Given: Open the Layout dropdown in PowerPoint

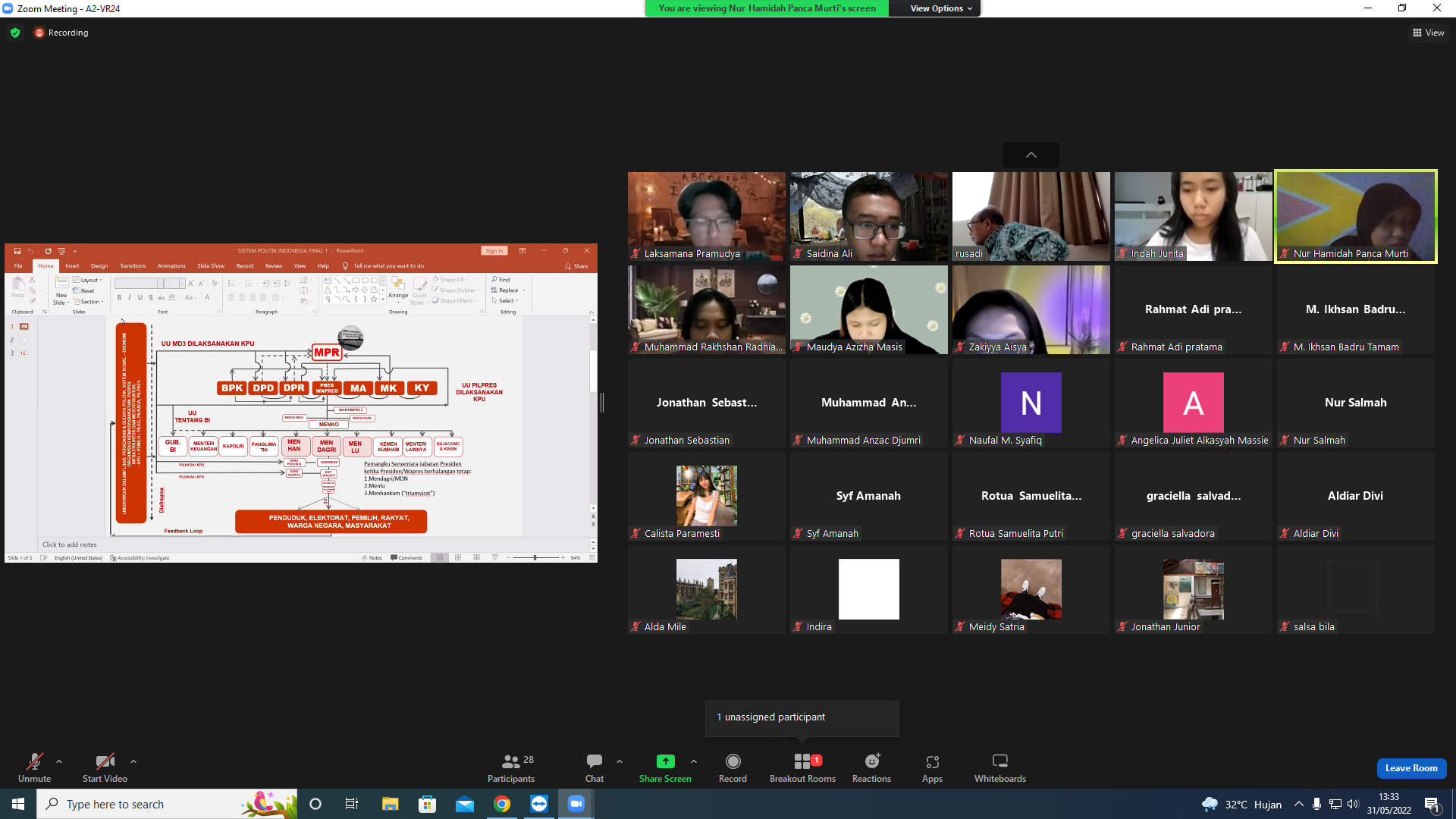Looking at the screenshot, I should pos(89,280).
